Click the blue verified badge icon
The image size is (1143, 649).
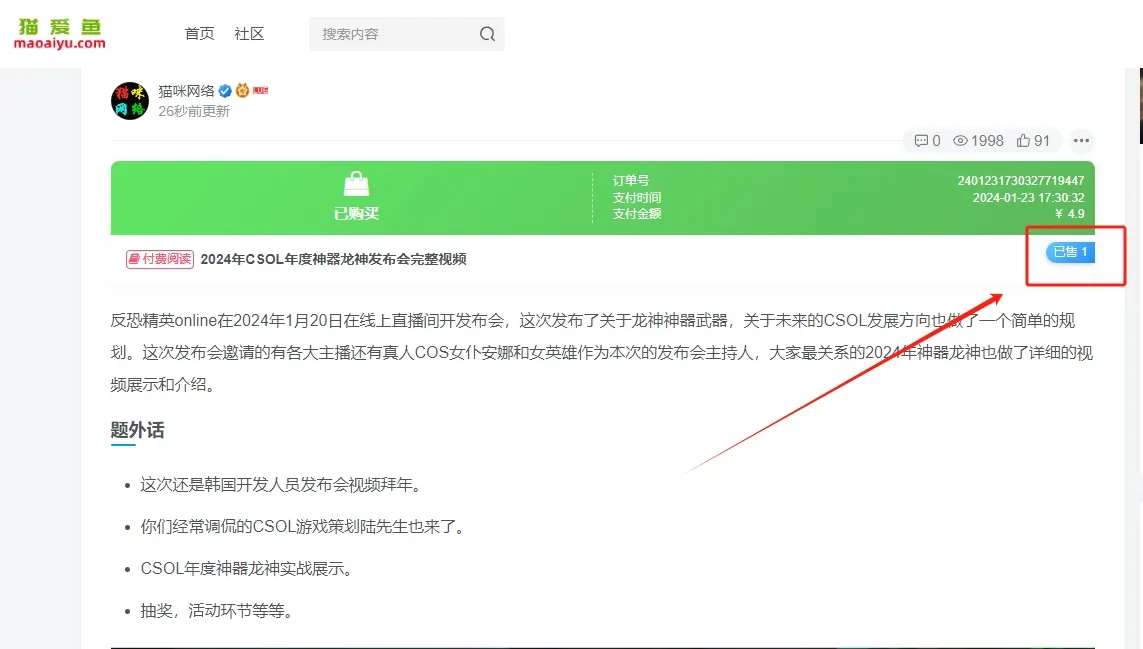[x=225, y=91]
